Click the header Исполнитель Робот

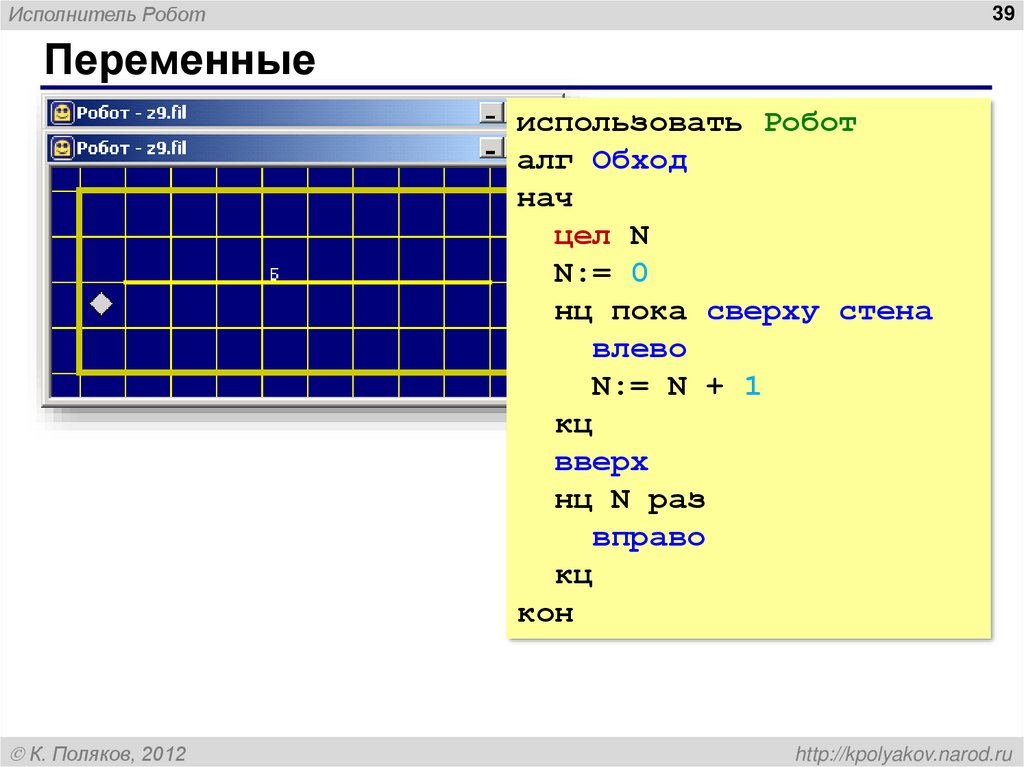click(105, 14)
